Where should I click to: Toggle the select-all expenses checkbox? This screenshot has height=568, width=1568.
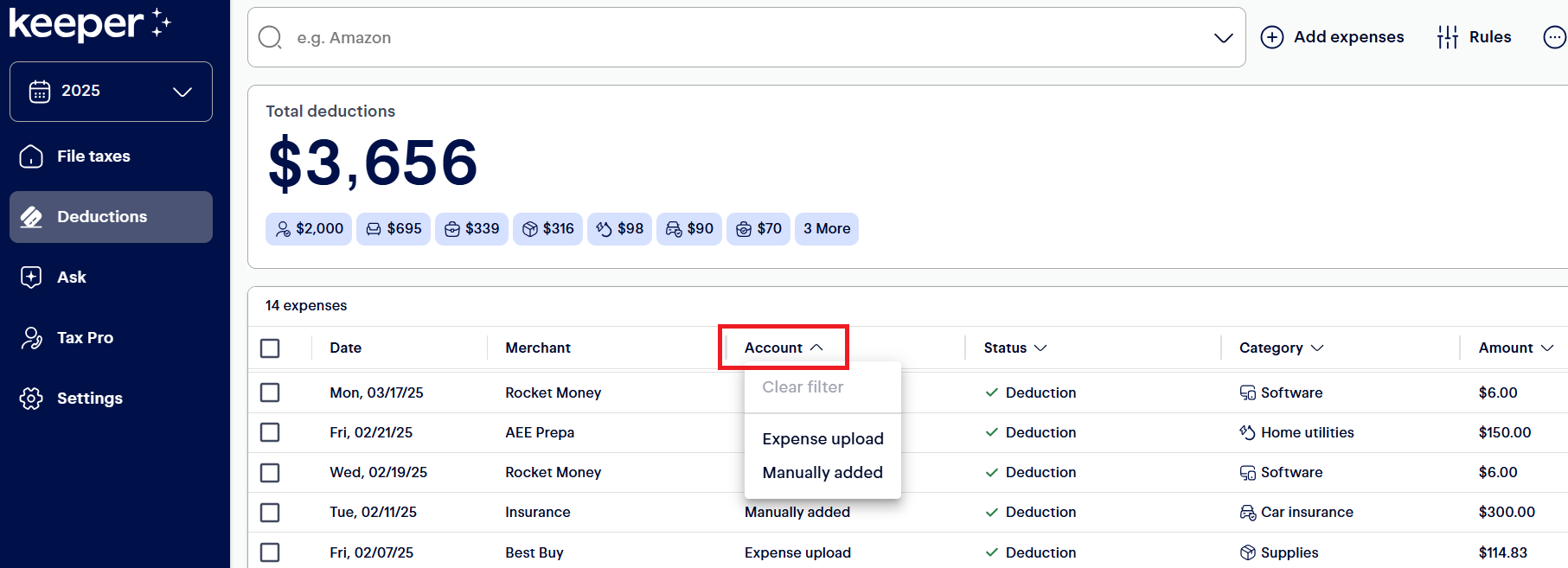(270, 348)
